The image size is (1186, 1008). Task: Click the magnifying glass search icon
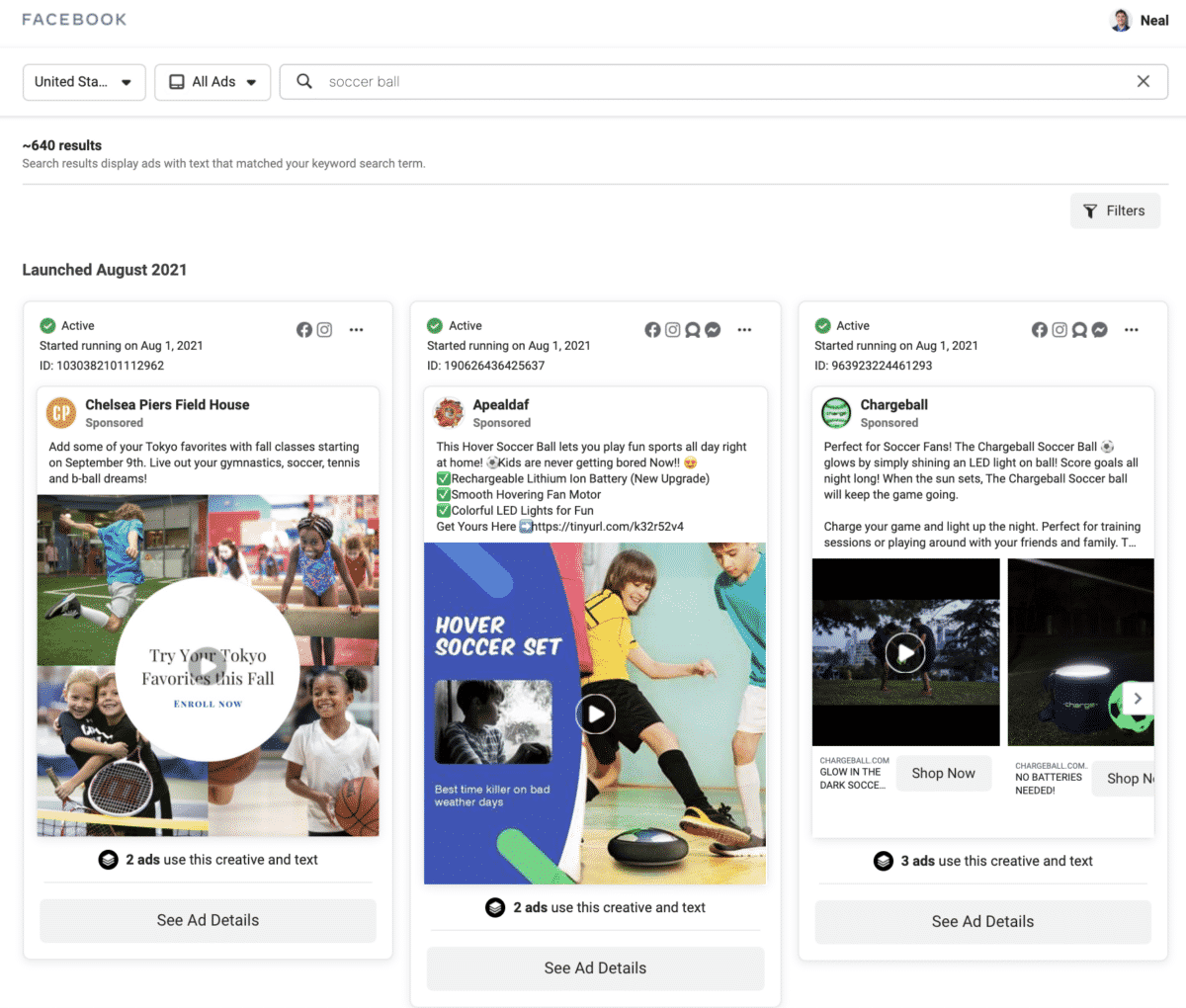[304, 82]
